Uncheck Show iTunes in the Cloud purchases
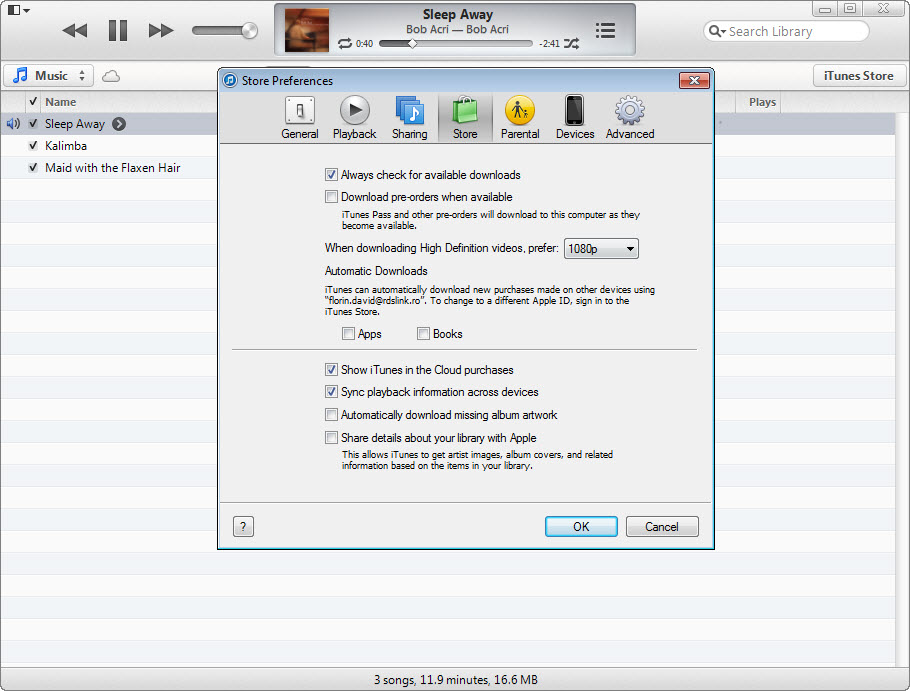The image size is (910, 691). point(331,370)
